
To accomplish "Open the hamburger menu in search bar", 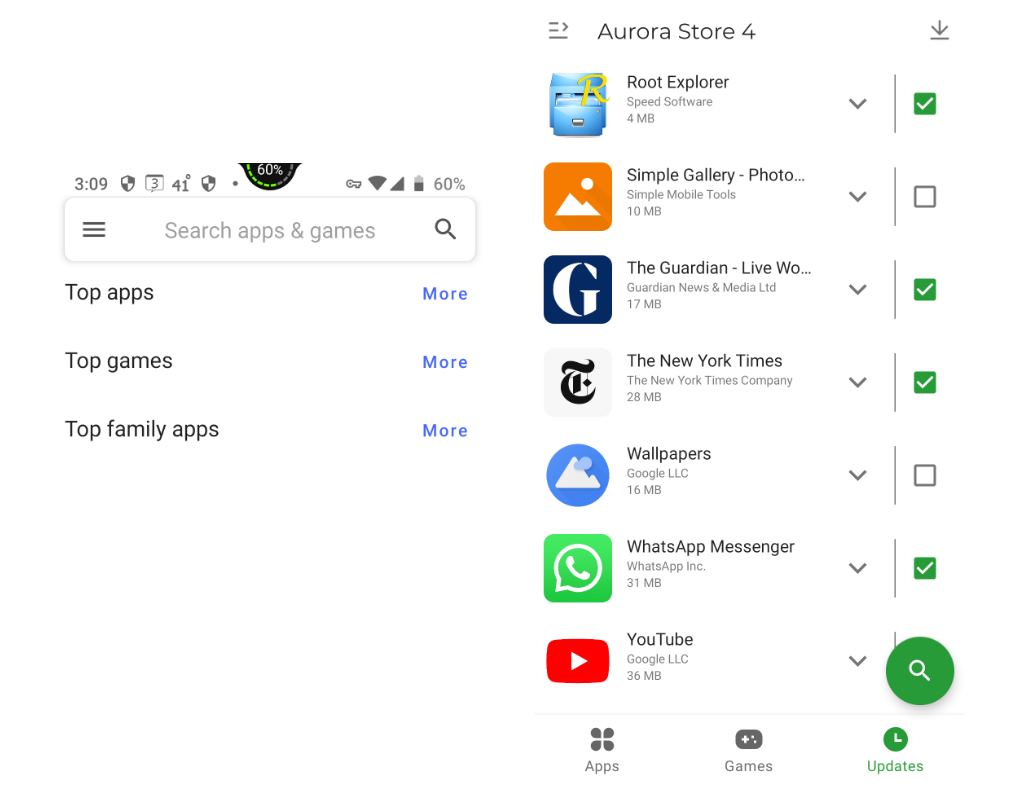I will pos(94,230).
